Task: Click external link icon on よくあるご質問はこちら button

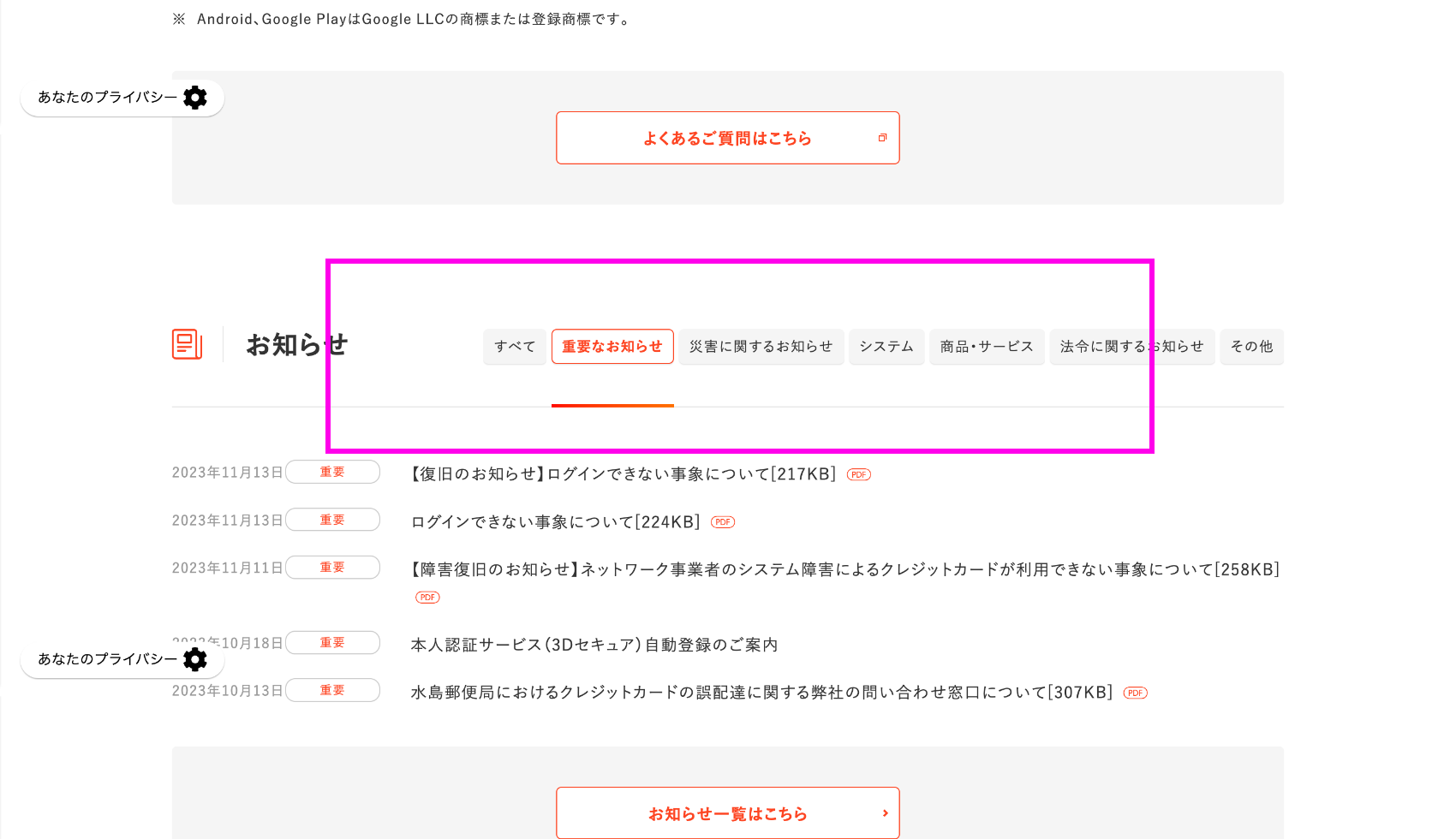Action: click(882, 138)
